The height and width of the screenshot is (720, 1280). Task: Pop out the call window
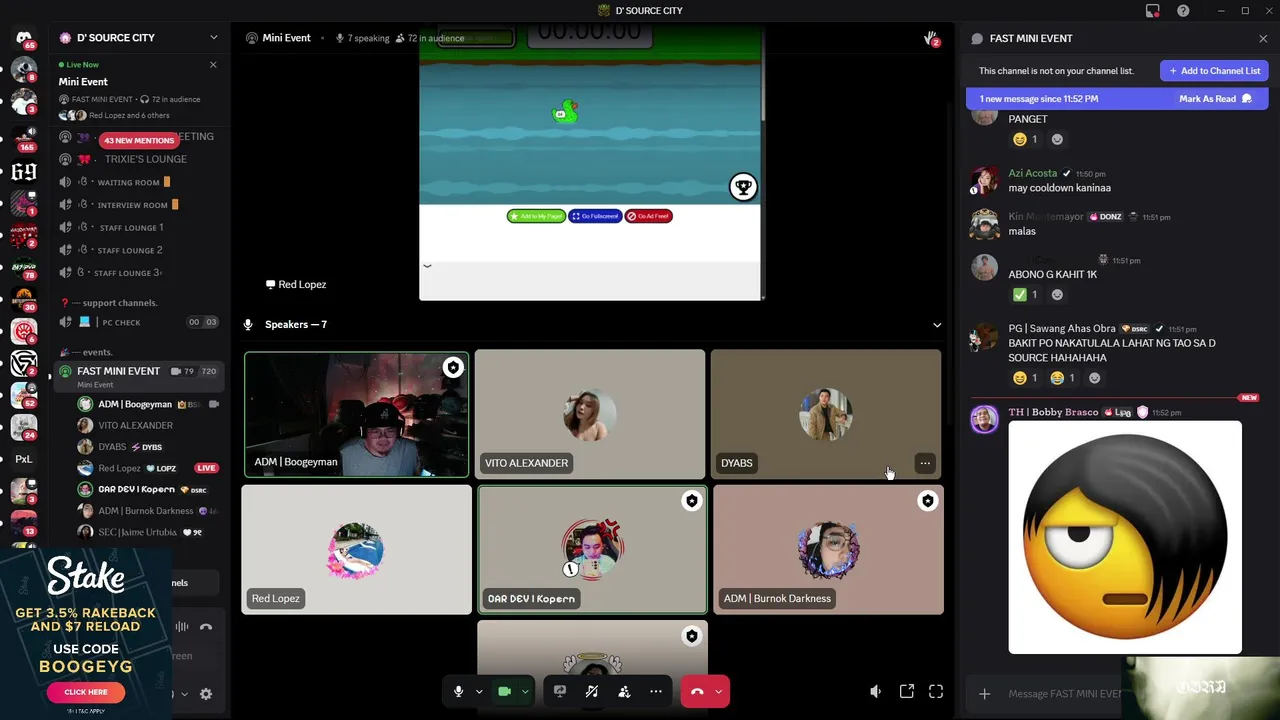tap(907, 691)
